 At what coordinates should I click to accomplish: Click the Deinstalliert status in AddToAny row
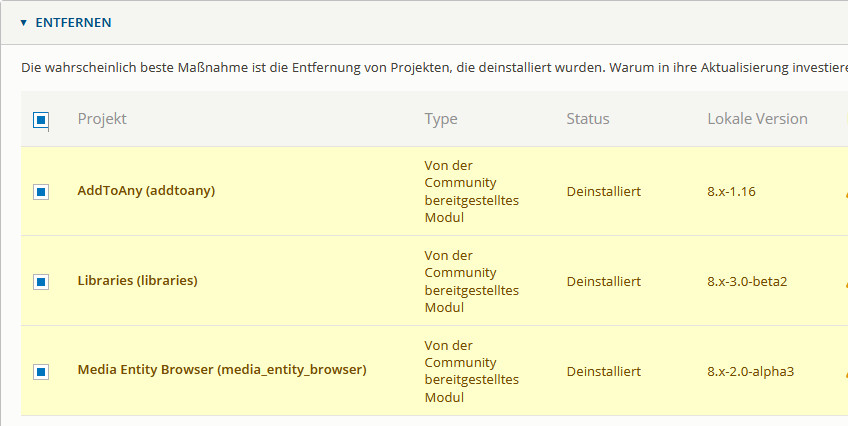604,190
